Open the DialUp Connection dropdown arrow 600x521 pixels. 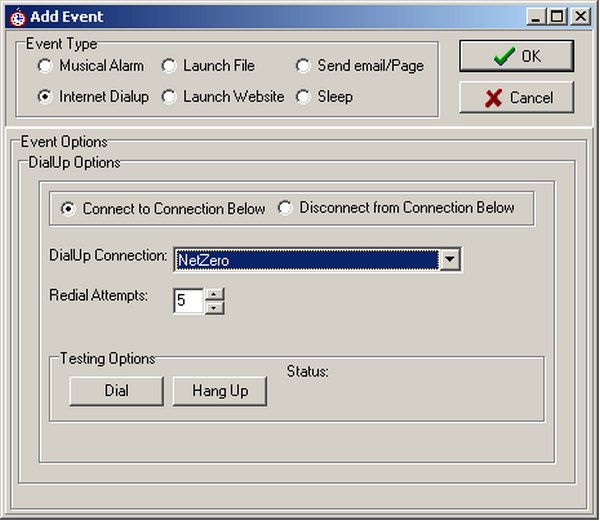450,260
